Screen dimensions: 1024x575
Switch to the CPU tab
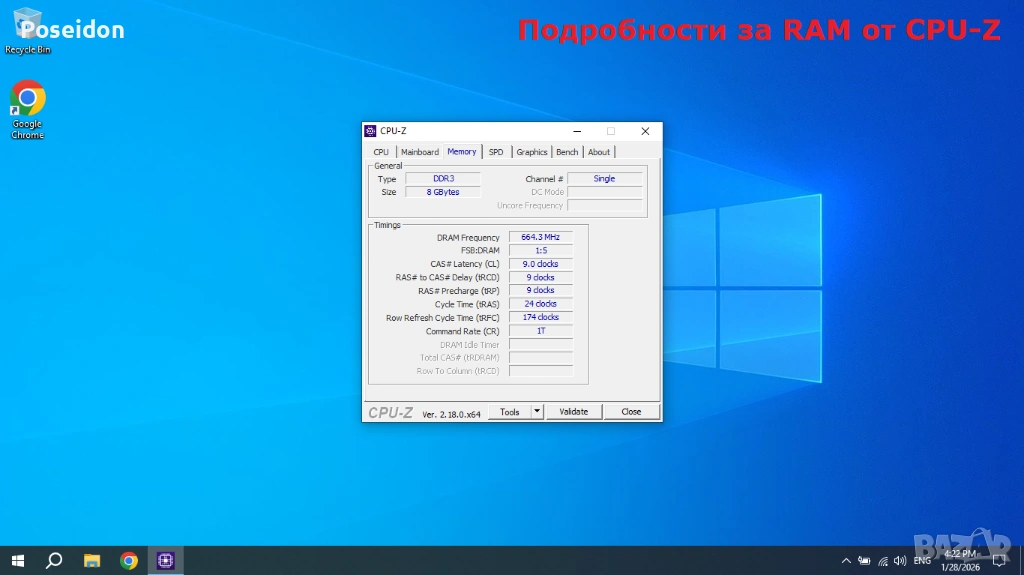[381, 152]
